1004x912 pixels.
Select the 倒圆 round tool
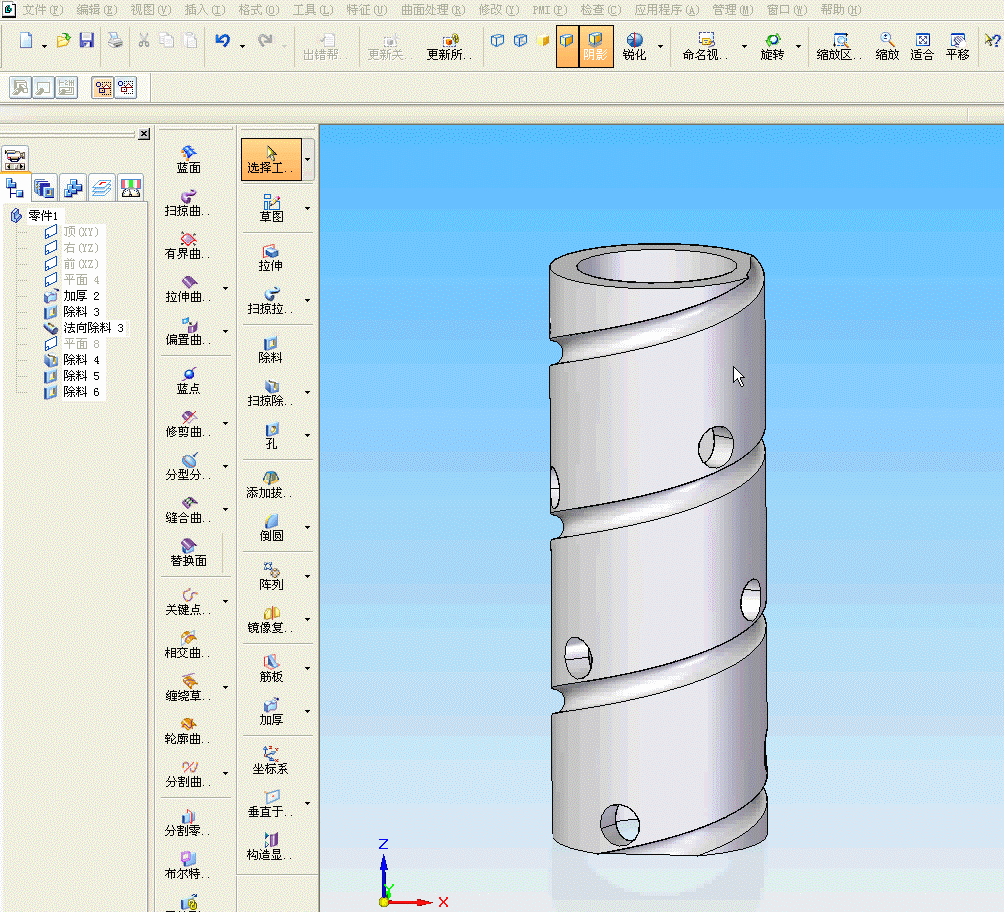click(x=271, y=528)
